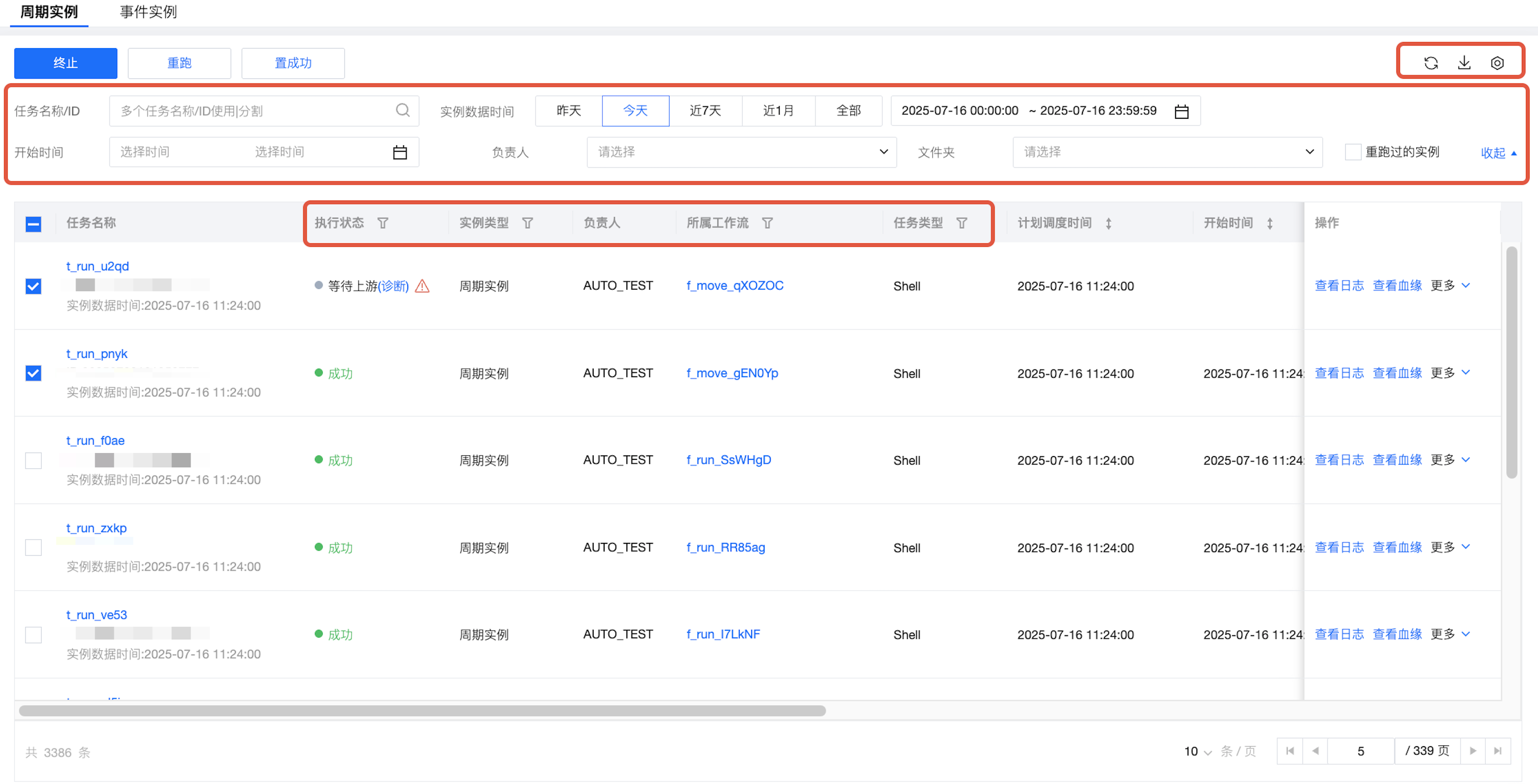
Task: Select 全部 time range
Action: tap(848, 111)
